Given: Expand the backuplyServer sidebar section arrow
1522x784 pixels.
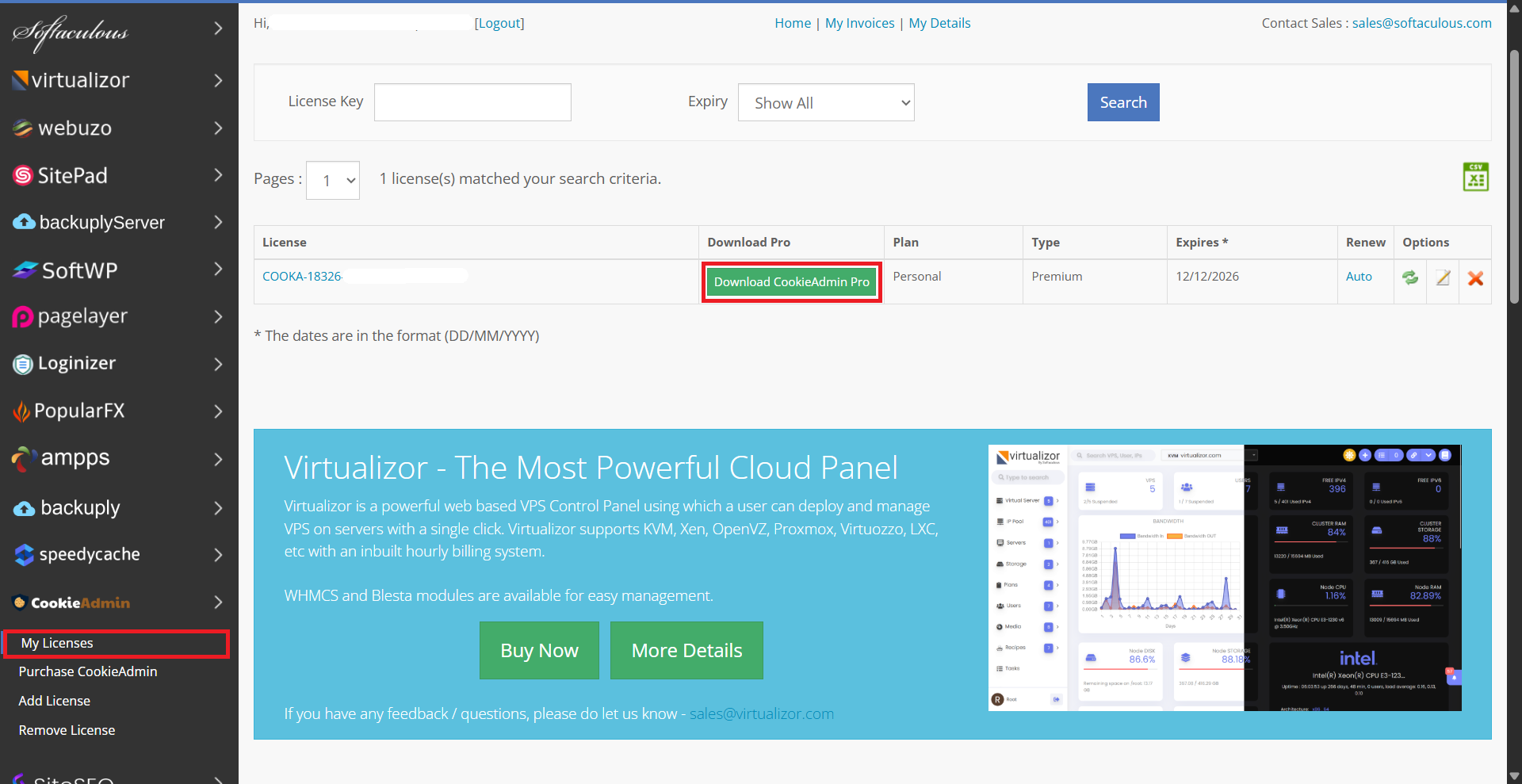Looking at the screenshot, I should click(x=218, y=223).
